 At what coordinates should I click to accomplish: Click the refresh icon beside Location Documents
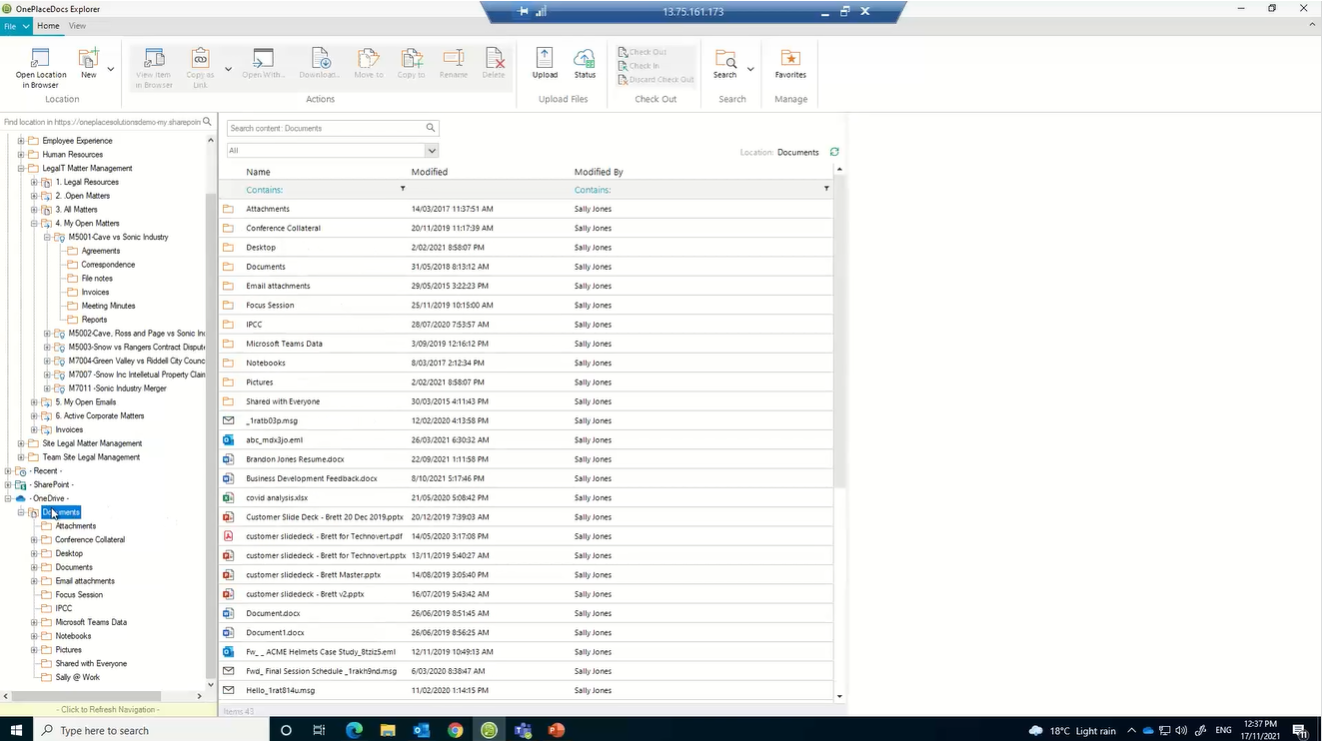[x=834, y=152]
